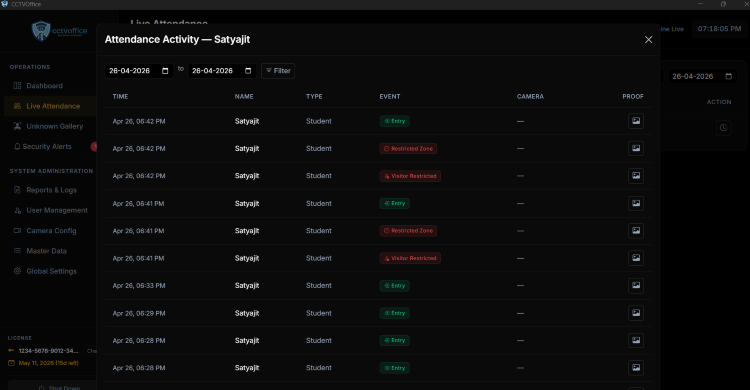Open proof image for 06:29 PM Entry row
750x390 pixels.
click(x=636, y=313)
